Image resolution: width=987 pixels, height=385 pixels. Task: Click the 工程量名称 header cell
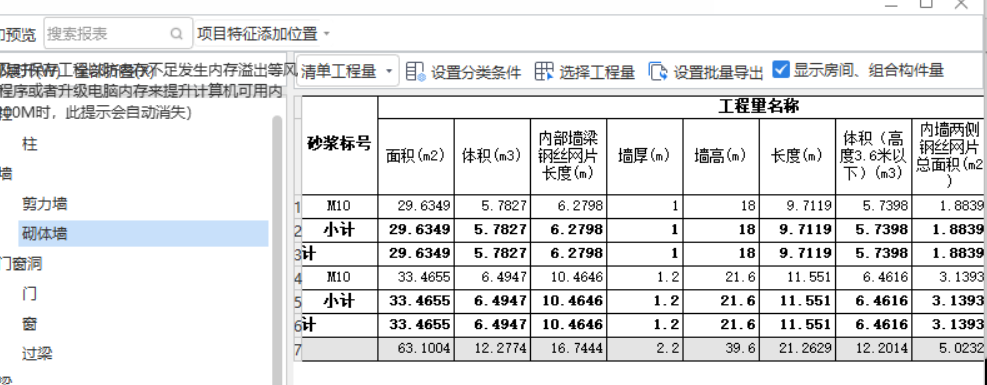tap(682, 108)
